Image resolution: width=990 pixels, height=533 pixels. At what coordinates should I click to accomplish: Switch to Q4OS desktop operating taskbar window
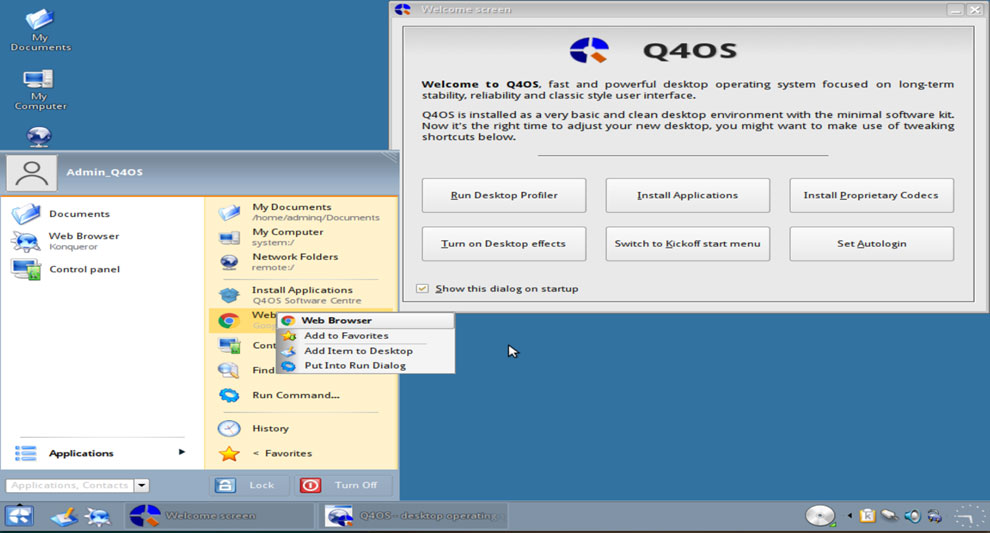pyautogui.click(x=415, y=516)
